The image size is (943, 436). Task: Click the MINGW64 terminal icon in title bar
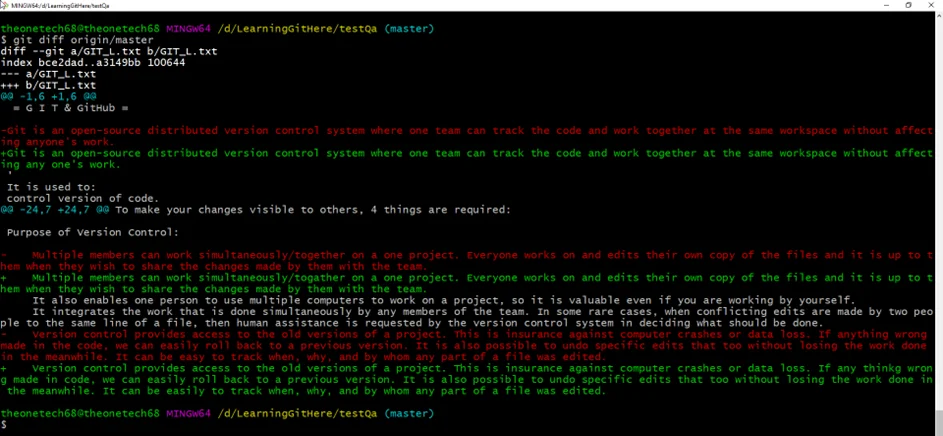tap(4, 5)
